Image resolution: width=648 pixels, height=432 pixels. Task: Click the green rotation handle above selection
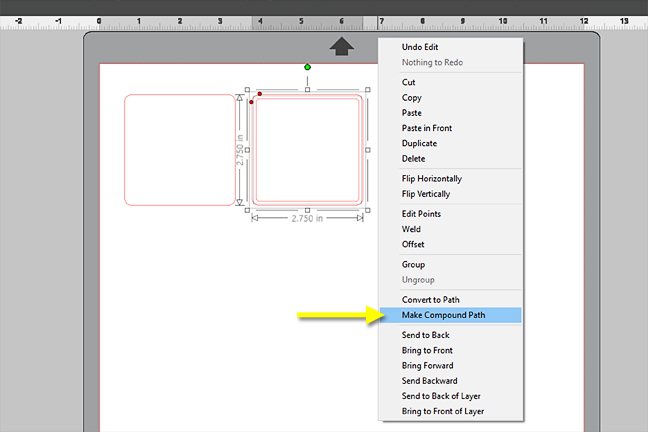(x=307, y=67)
